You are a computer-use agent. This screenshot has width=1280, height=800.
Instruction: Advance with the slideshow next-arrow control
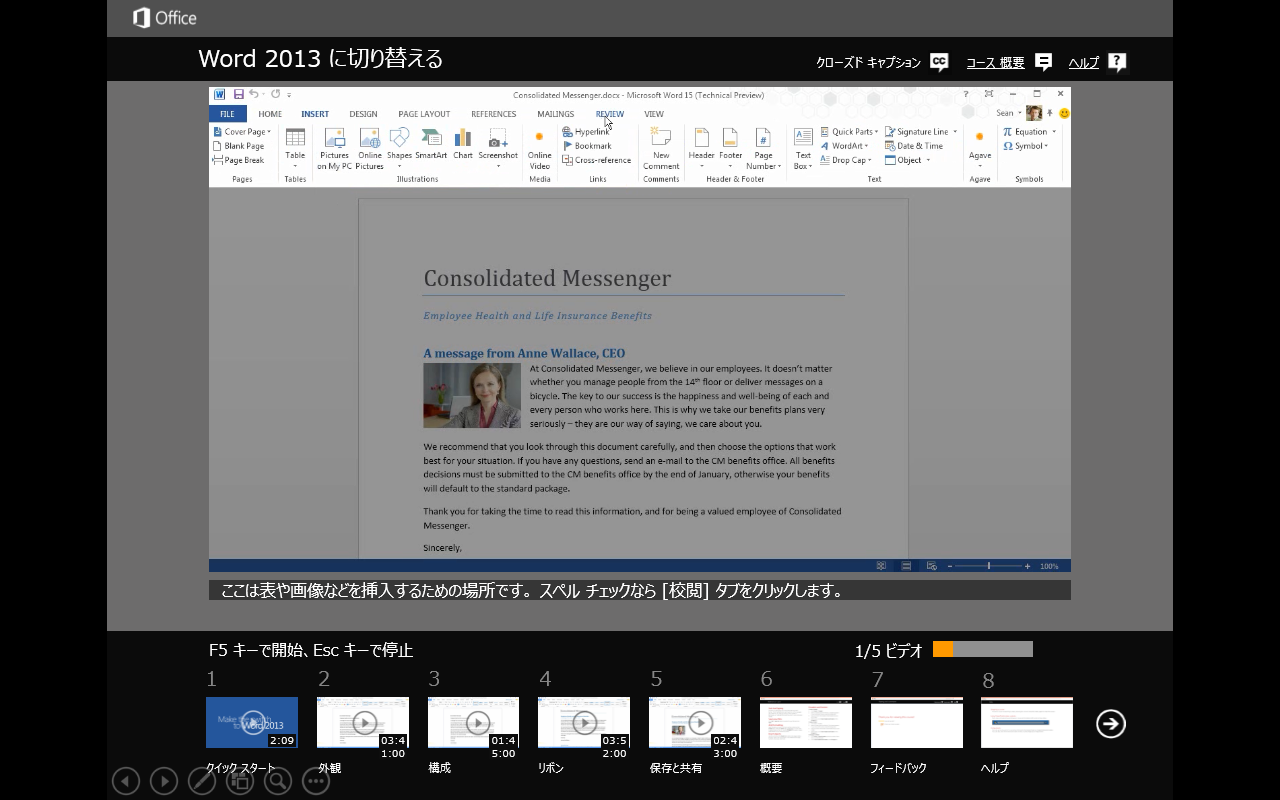(164, 781)
